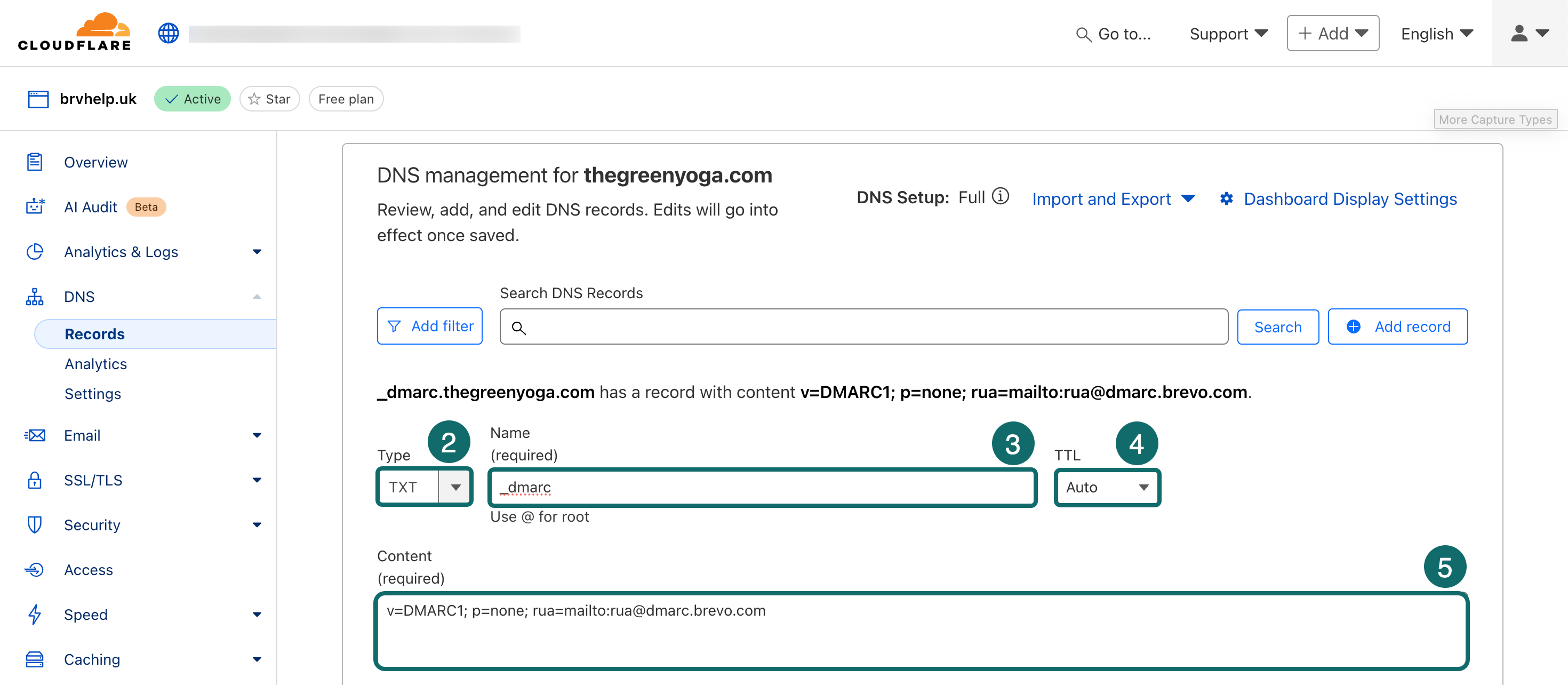Click the Overview clipboard icon

tap(35, 162)
